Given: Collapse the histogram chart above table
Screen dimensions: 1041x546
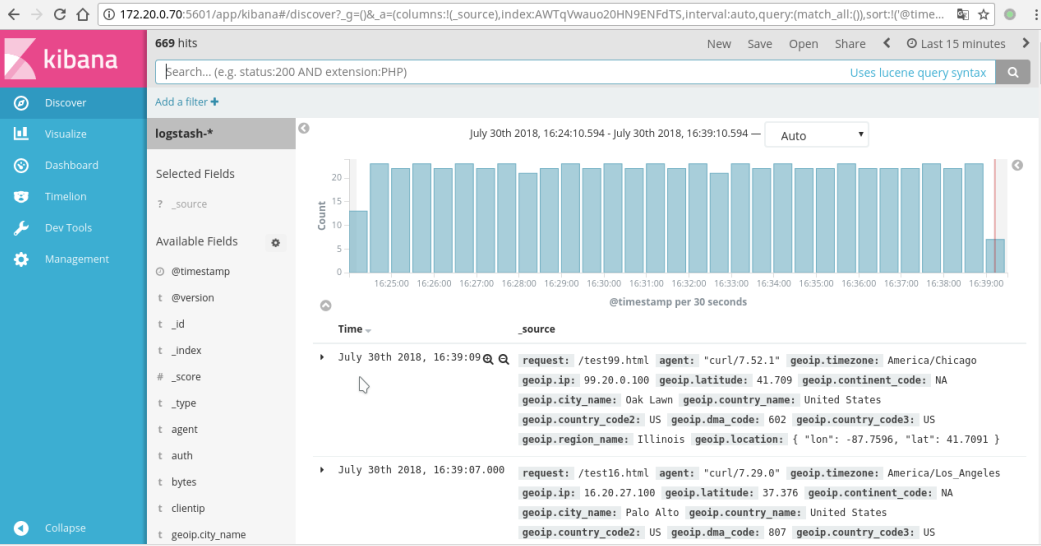Looking at the screenshot, I should click(325, 305).
